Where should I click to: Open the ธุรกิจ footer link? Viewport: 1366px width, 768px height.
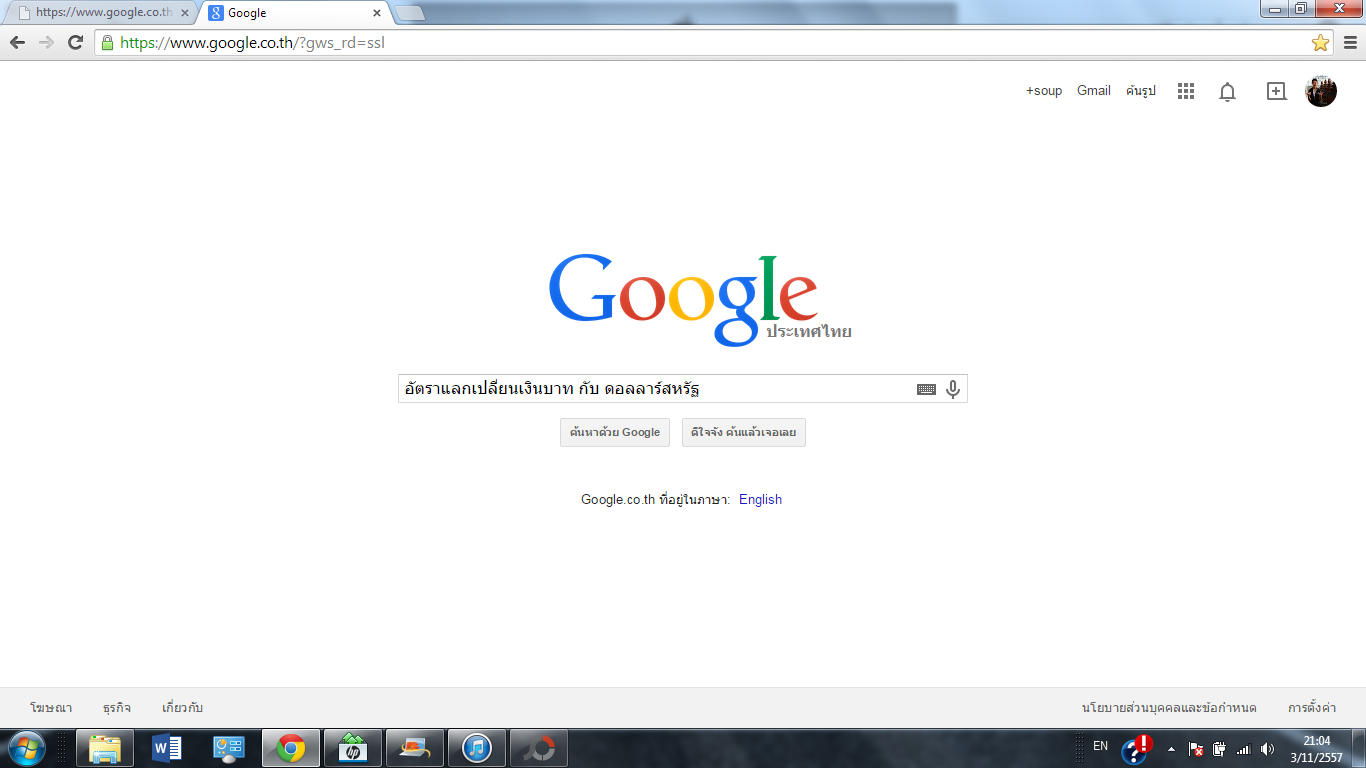[x=117, y=708]
